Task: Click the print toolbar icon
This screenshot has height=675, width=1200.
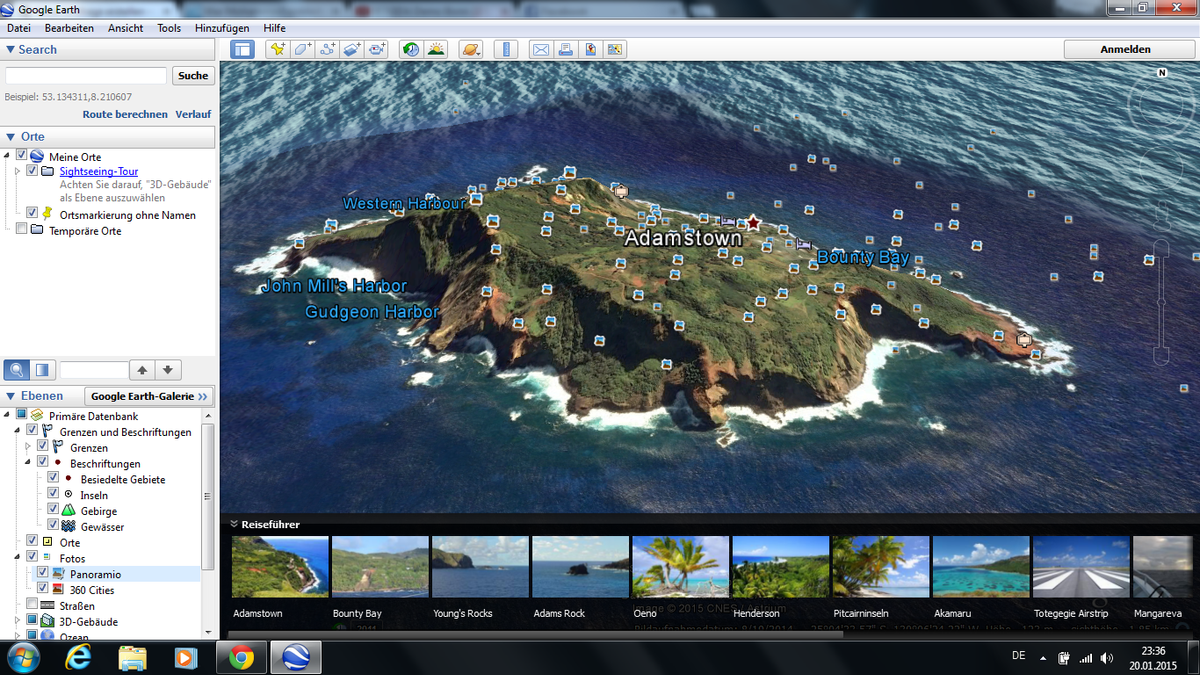Action: coord(565,49)
